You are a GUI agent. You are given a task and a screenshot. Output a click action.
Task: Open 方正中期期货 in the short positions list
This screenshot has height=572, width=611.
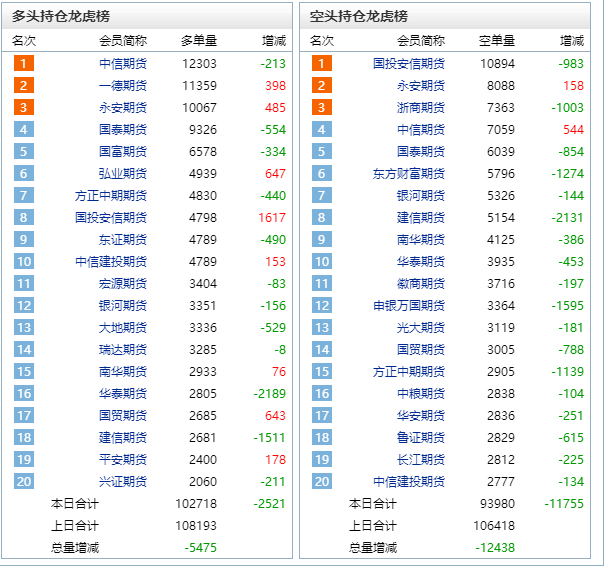[409, 372]
